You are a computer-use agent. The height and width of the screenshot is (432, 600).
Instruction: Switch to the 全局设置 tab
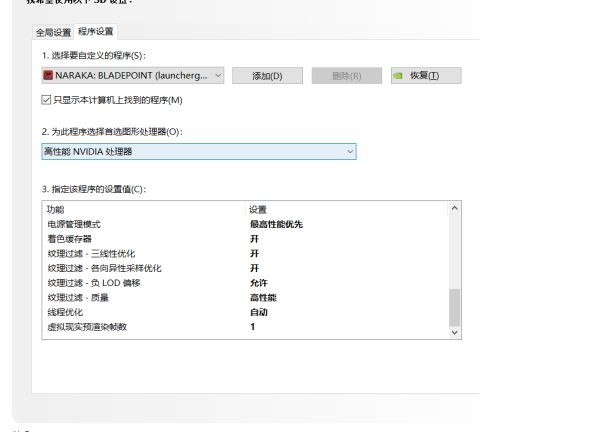click(53, 33)
